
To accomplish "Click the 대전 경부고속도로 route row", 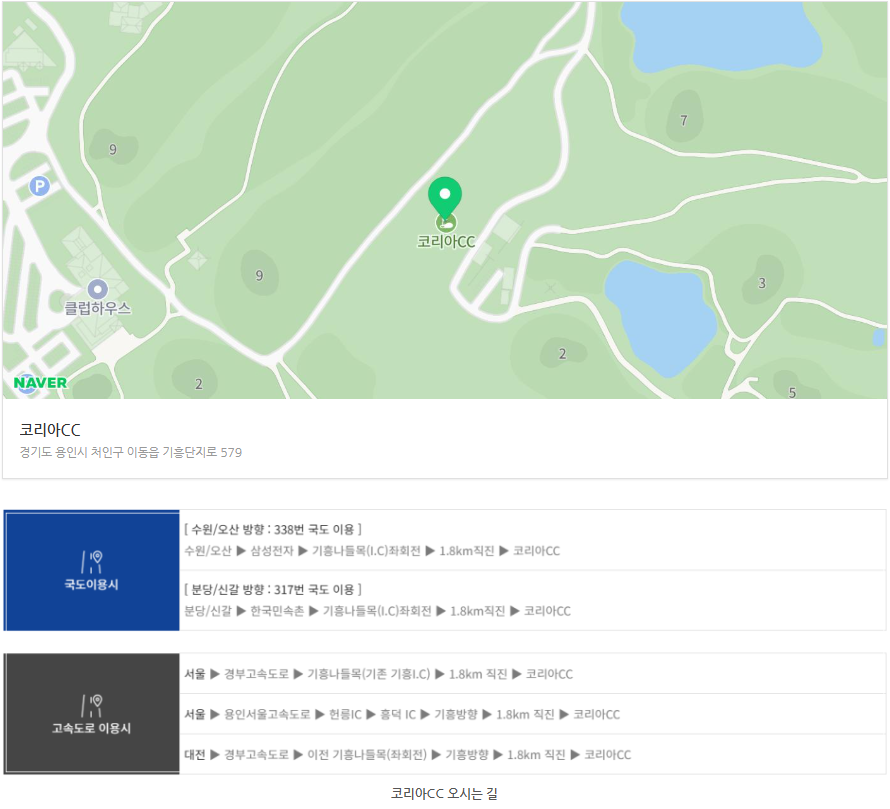I will tap(407, 754).
